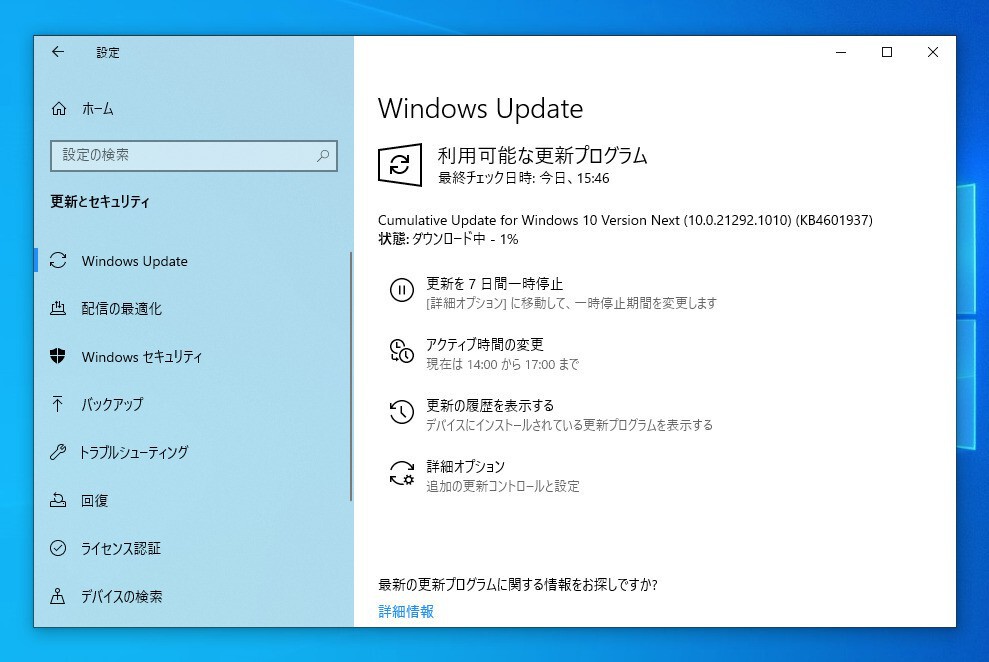Image resolution: width=989 pixels, height=662 pixels.
Task: Go to トラブルシューティング page
Action: point(134,452)
